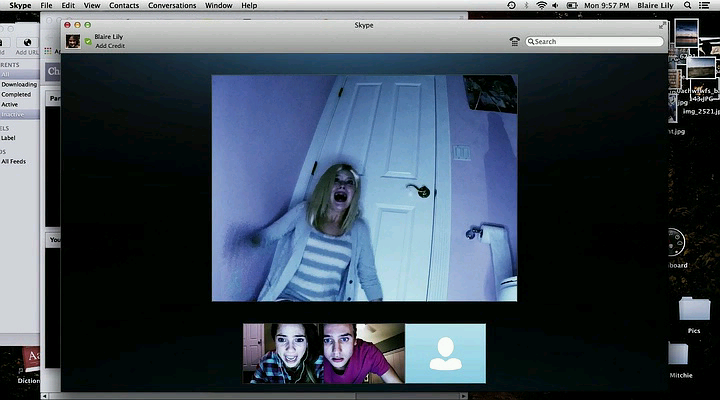Click the Skype search field
The image size is (720, 400).
pyautogui.click(x=597, y=42)
